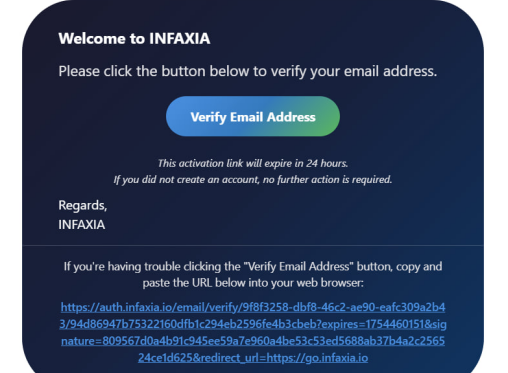This screenshot has width=508, height=373.
Task: Click the link line starting with "nature=809567d0a4b91"
Action: 253,341
